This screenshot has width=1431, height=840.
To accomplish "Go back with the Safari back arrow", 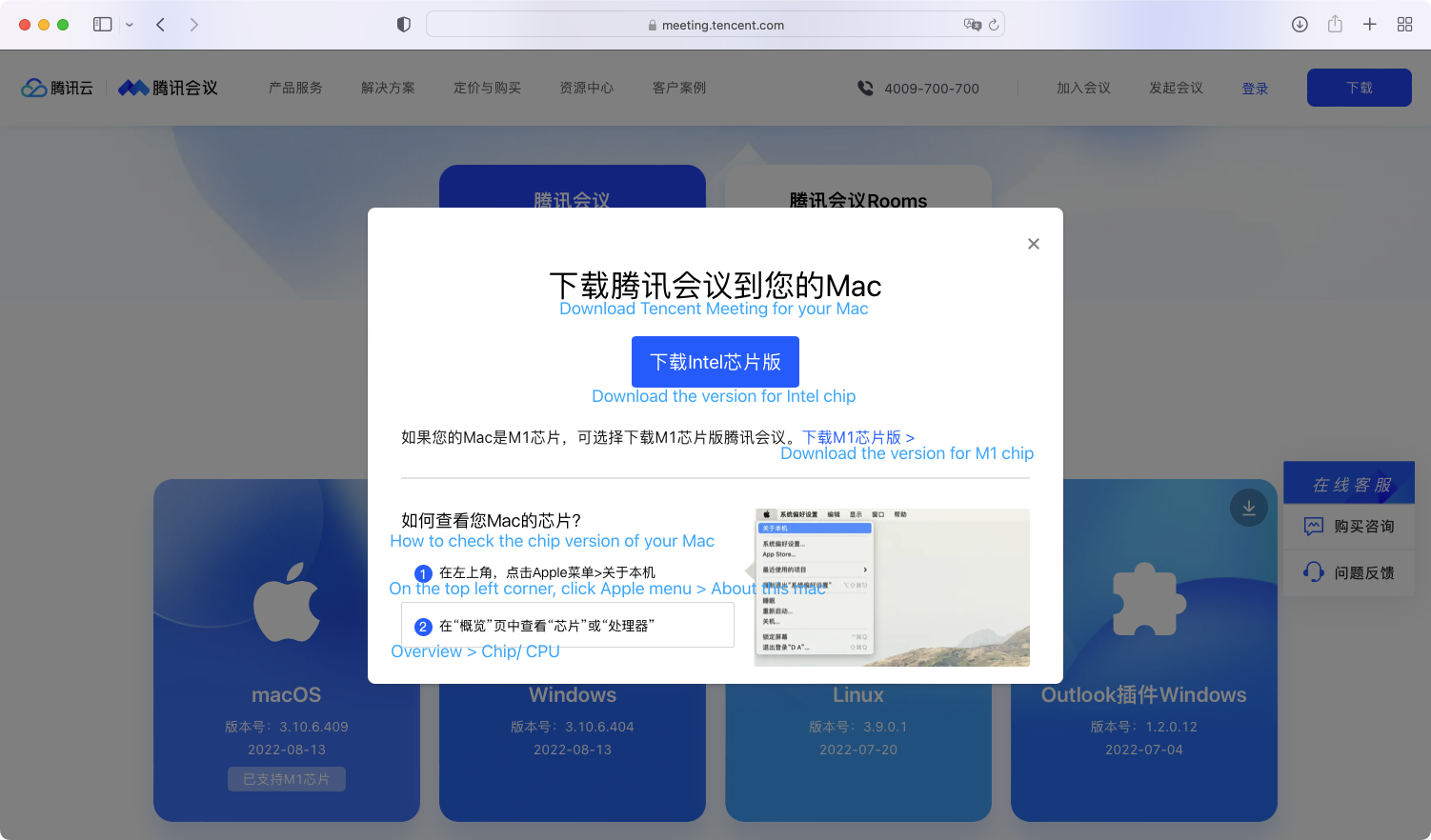I will pyautogui.click(x=161, y=25).
